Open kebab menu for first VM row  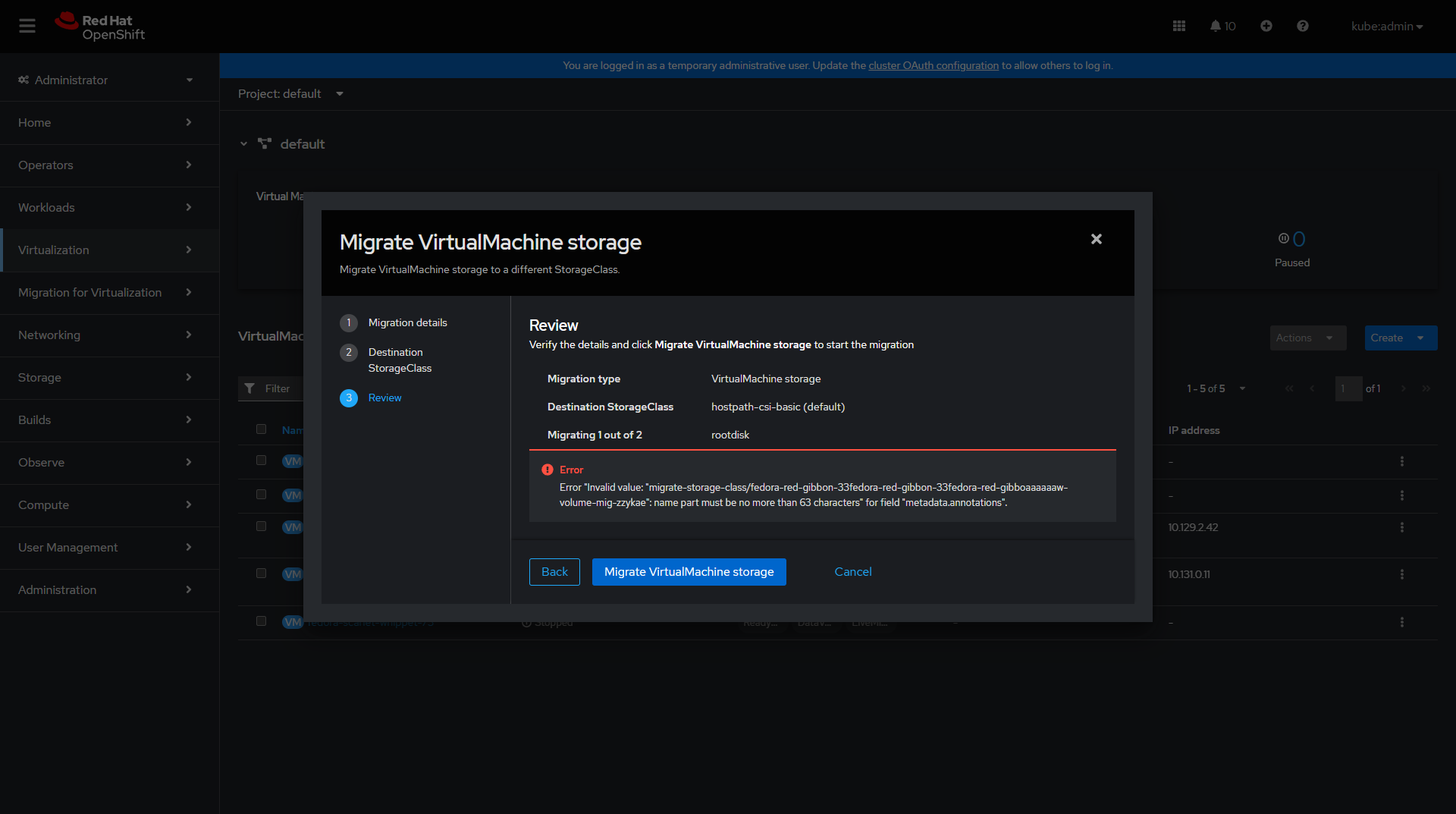[x=1402, y=461]
